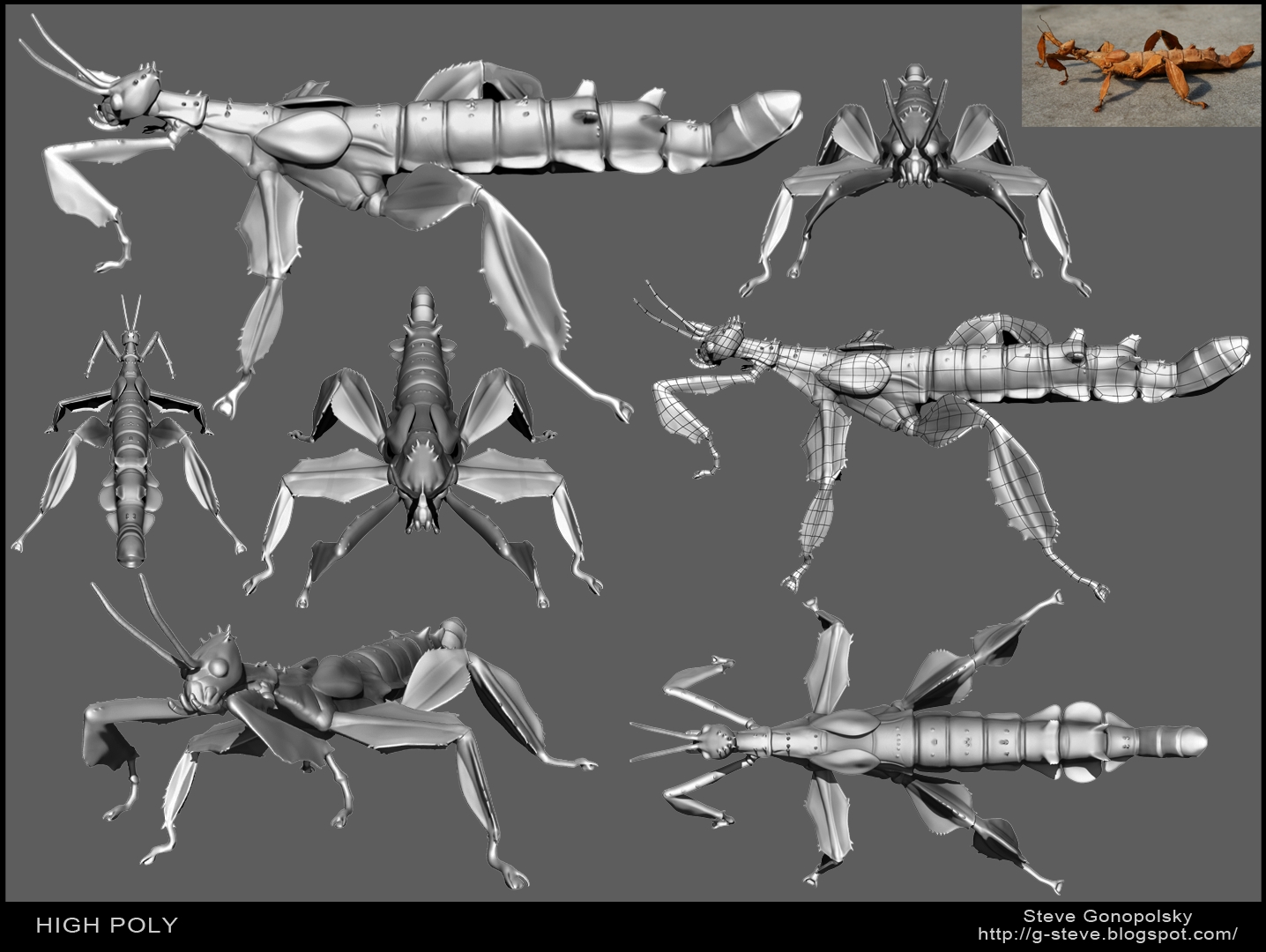Click the "Steve Gonopolsky" author name
The height and width of the screenshot is (952, 1266).
click(1107, 916)
